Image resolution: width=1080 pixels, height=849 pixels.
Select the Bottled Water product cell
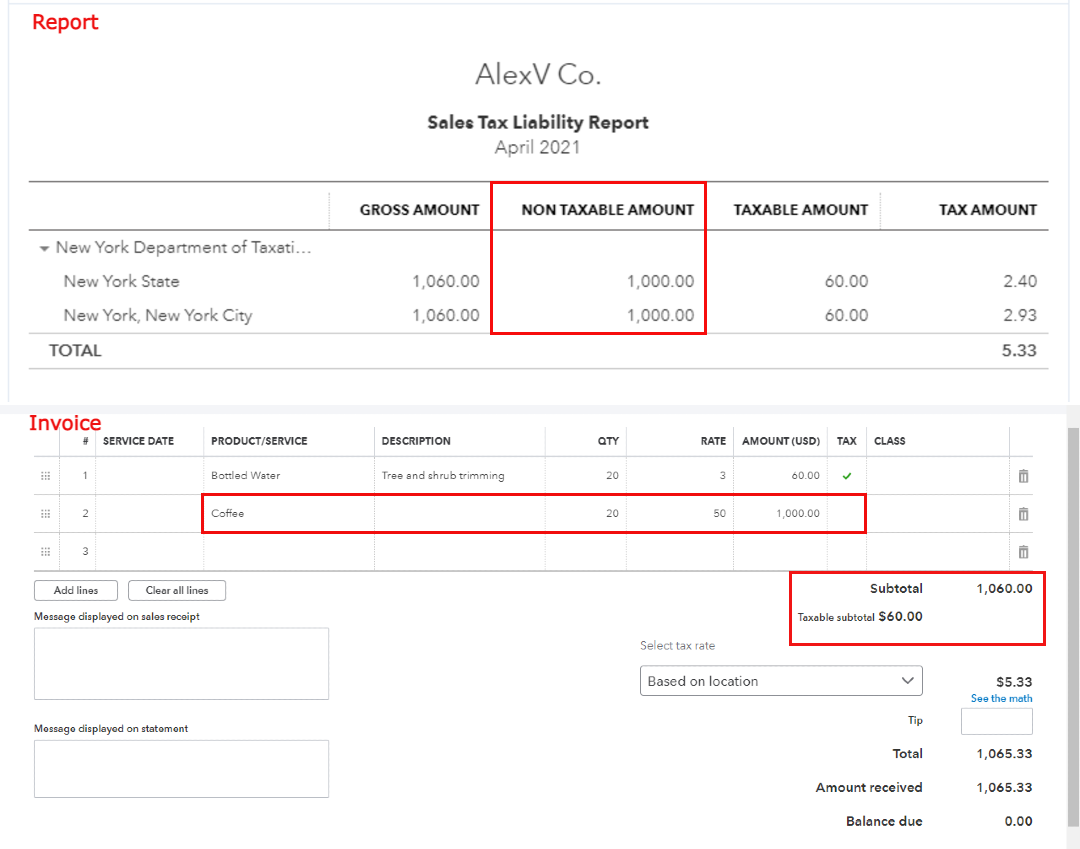point(290,476)
